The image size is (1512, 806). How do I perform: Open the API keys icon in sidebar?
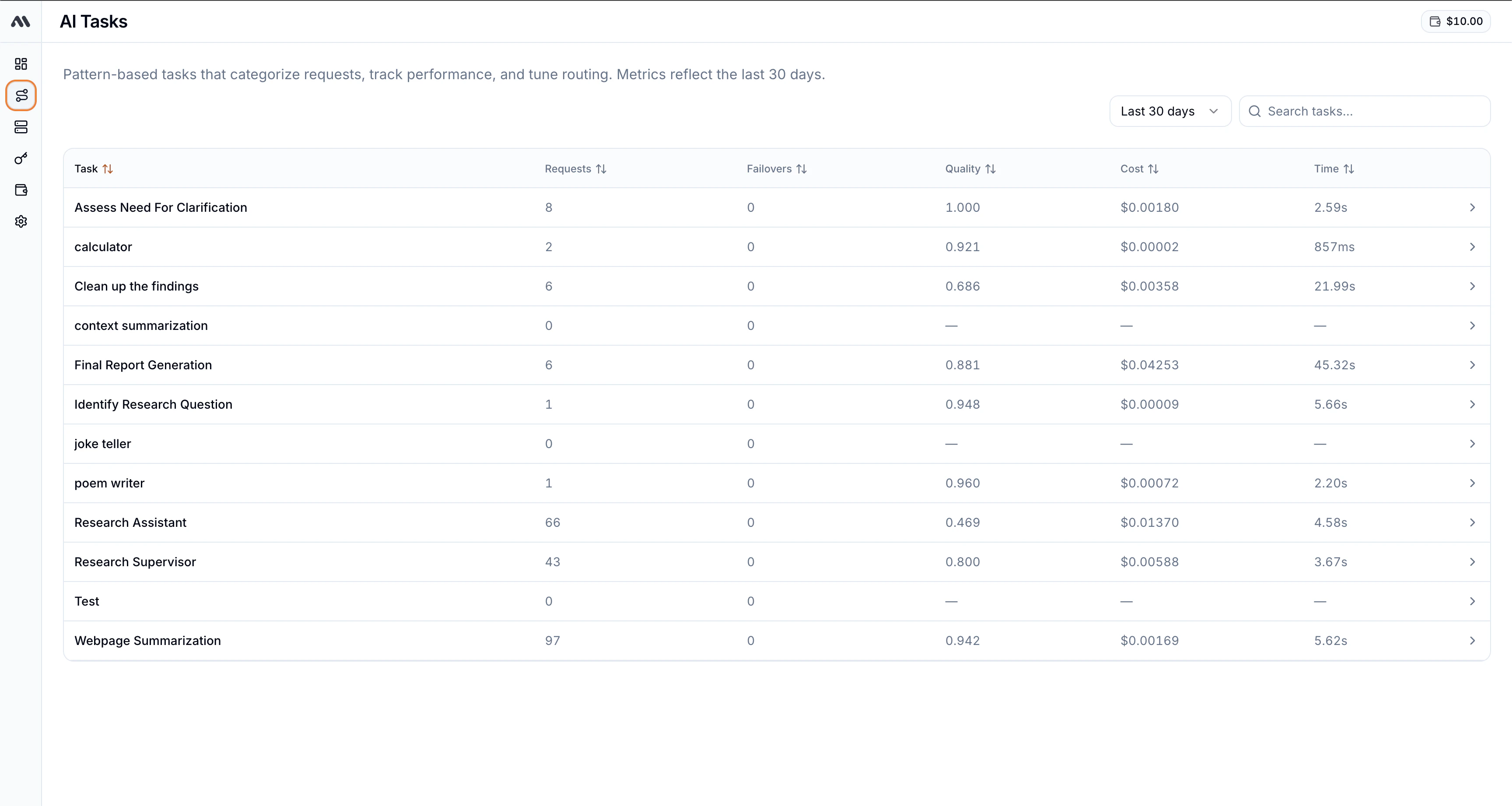pos(21,158)
